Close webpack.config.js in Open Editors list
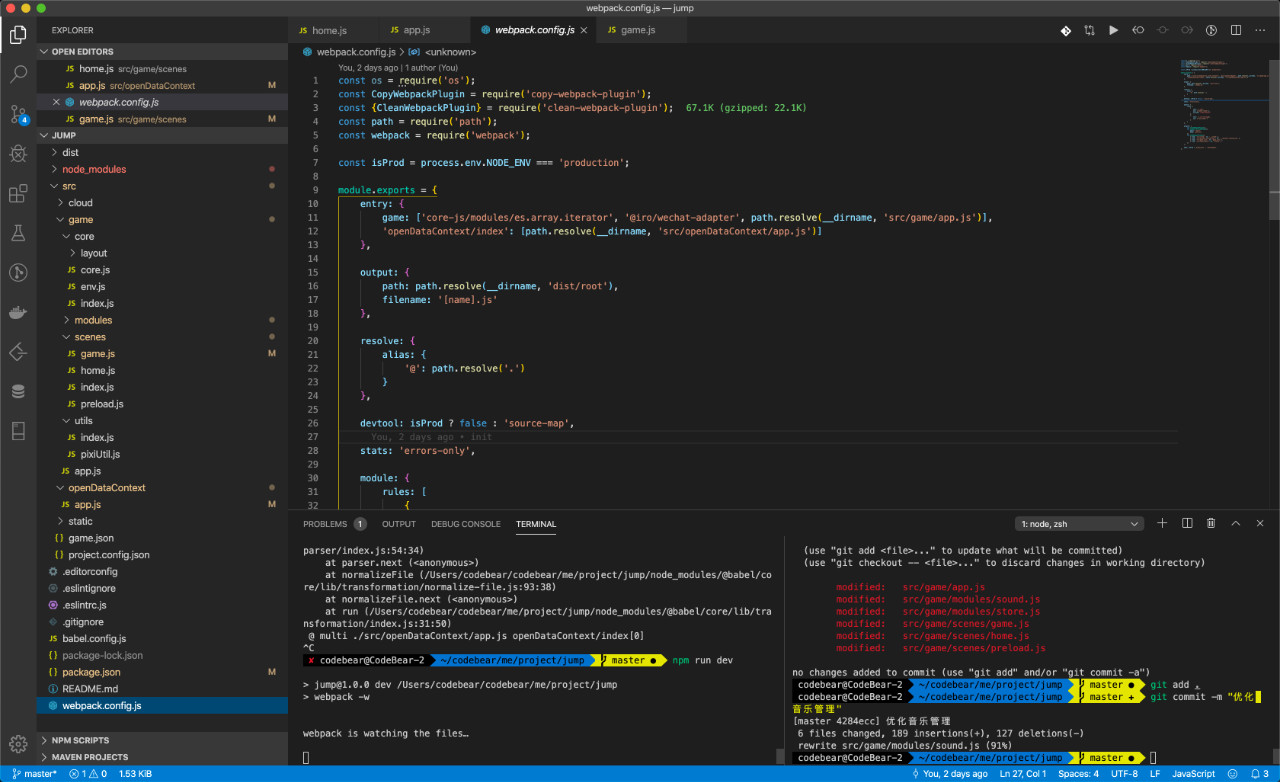Viewport: 1280px width, 782px height. tap(56, 102)
